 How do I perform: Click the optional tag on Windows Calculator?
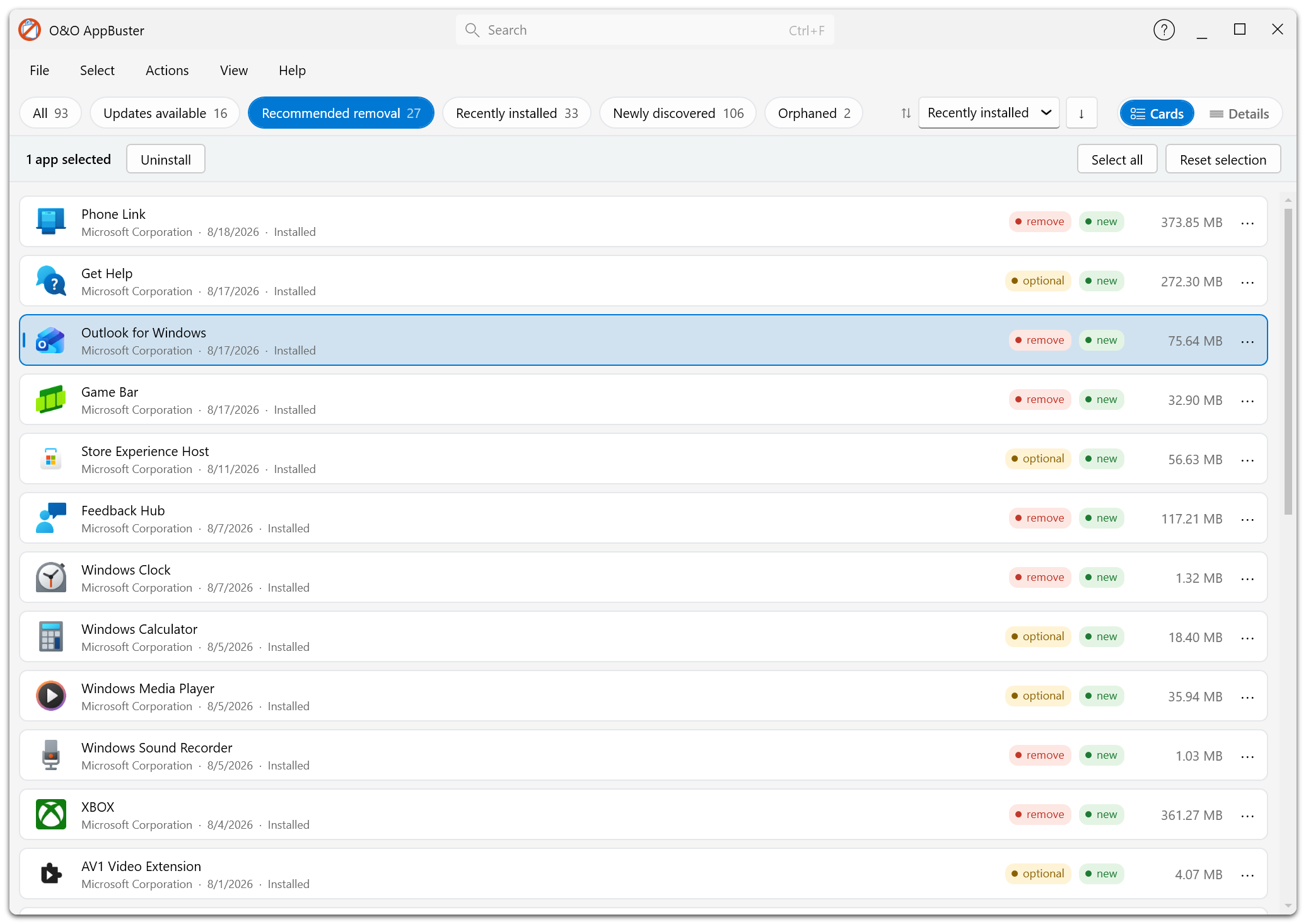[1038, 636]
